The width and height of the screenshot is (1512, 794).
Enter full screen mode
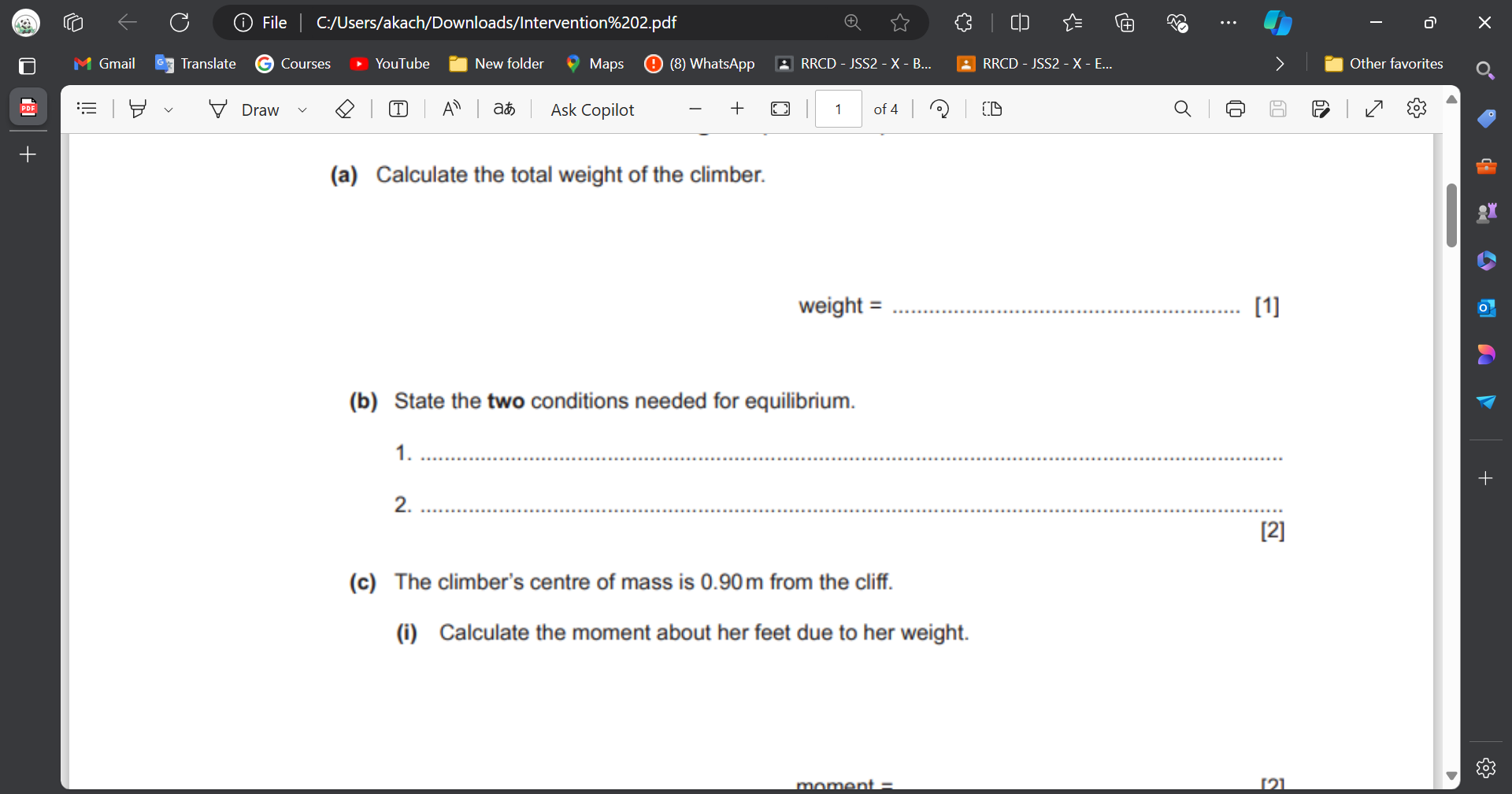(x=1374, y=109)
